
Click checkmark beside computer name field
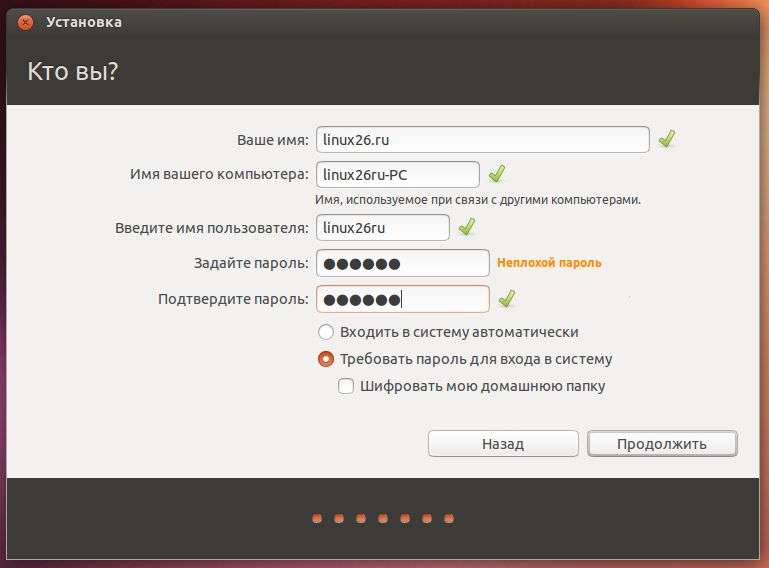pyautogui.click(x=497, y=174)
